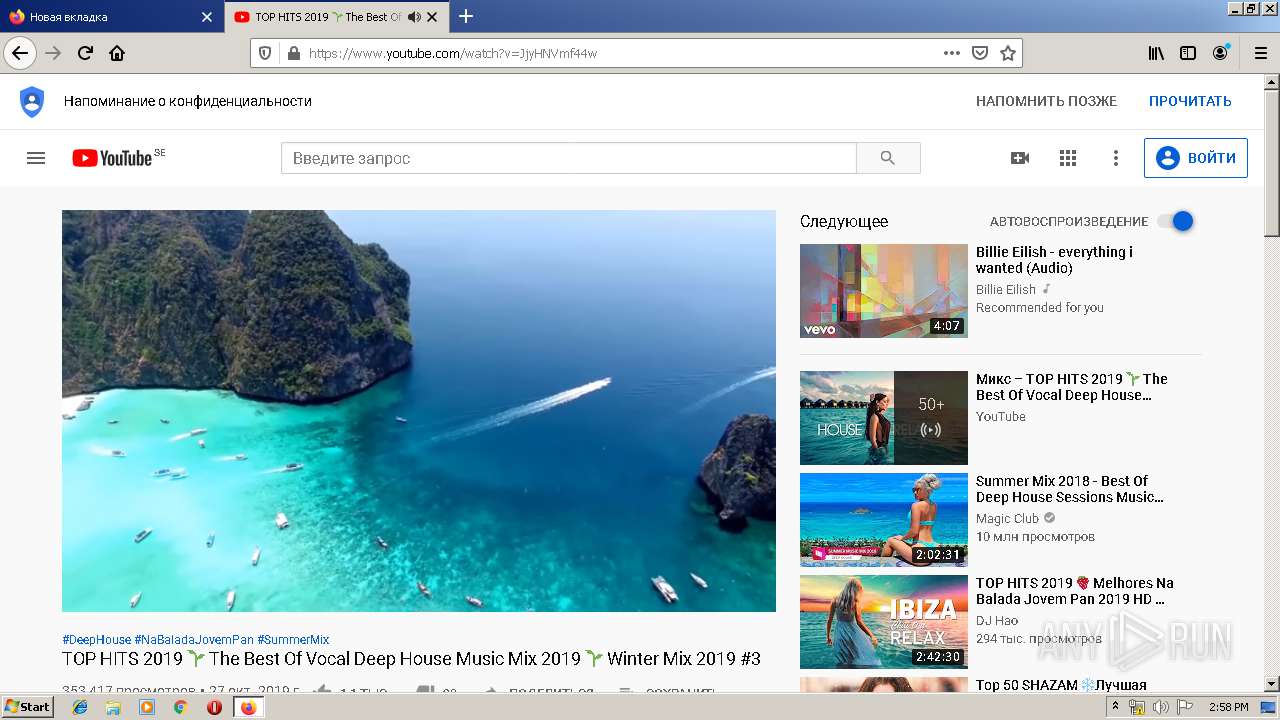Open the Firefox account menu
The height and width of the screenshot is (720, 1280).
pyautogui.click(x=1220, y=53)
